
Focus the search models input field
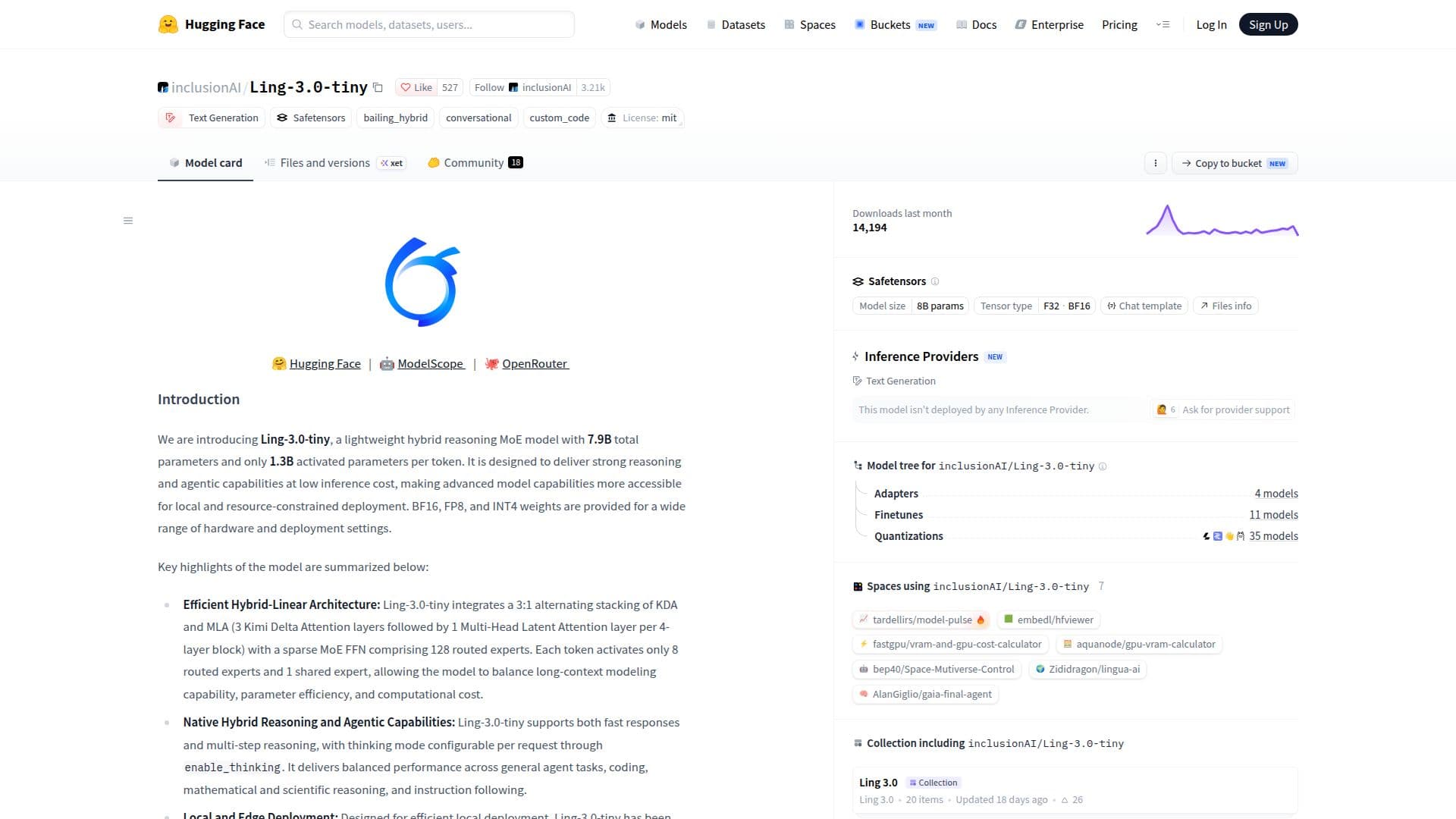point(429,24)
